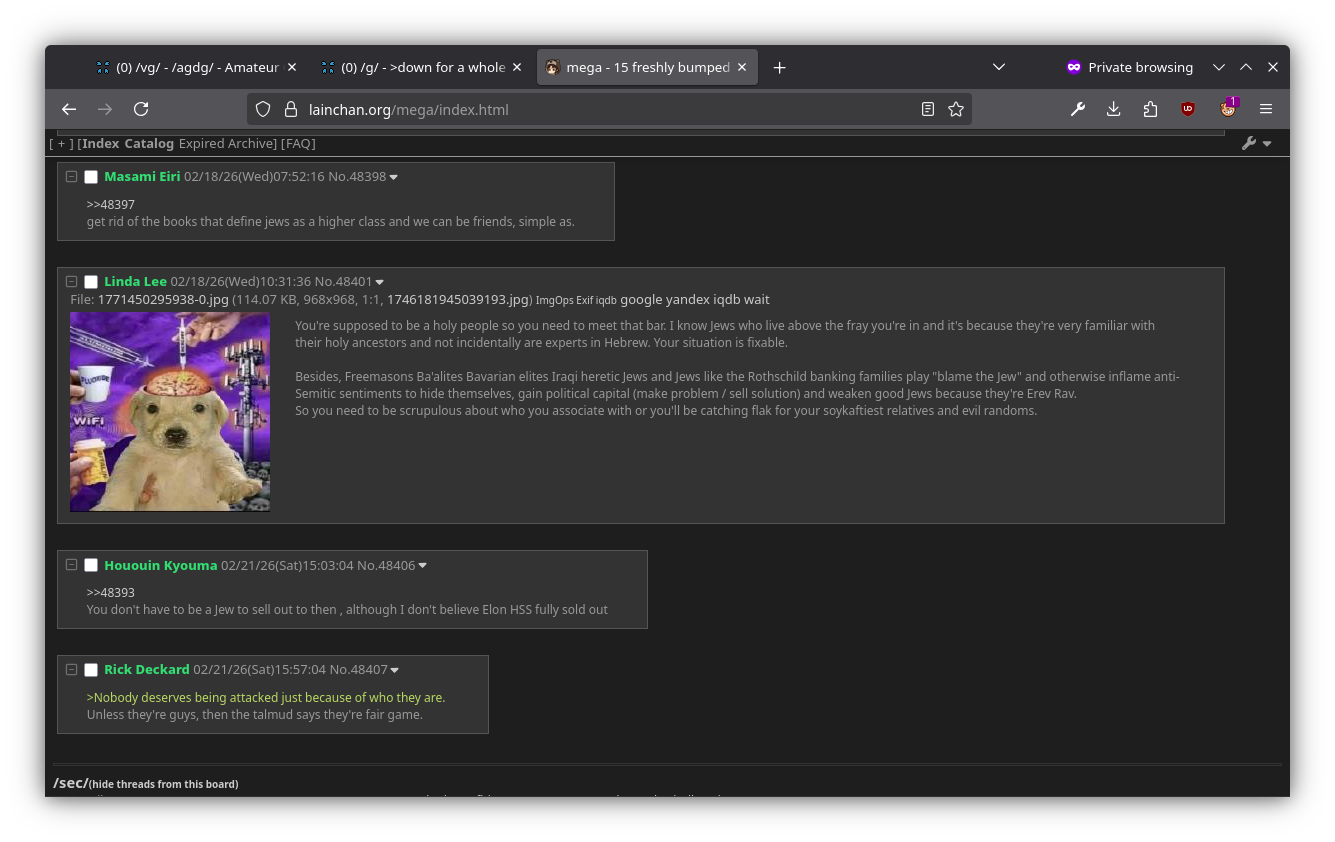Screen dimensions: 1335x842
Task: Collapse the Hououin Kyouma post
Action: (72, 565)
